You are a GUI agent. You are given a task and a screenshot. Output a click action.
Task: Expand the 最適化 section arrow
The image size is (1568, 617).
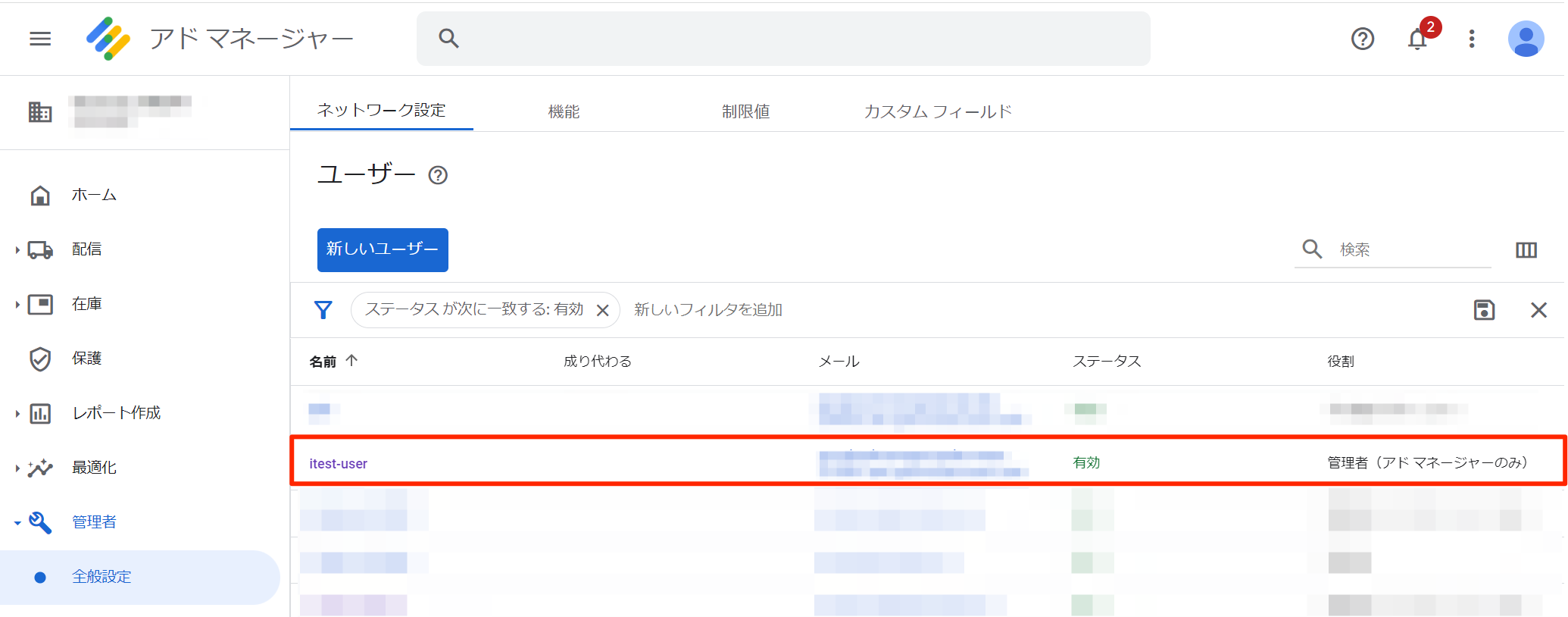(17, 468)
